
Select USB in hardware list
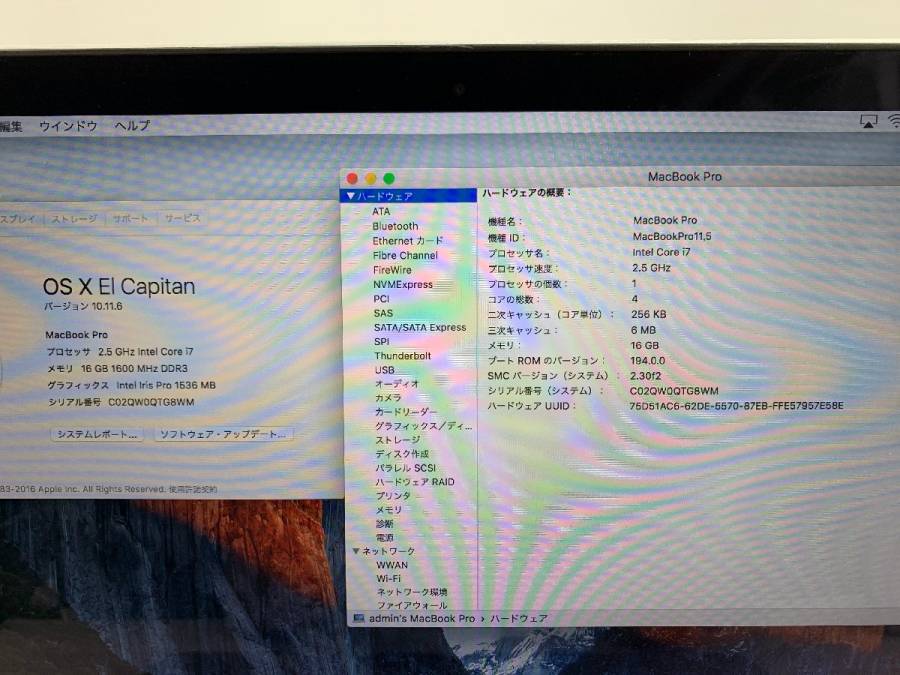tap(385, 370)
